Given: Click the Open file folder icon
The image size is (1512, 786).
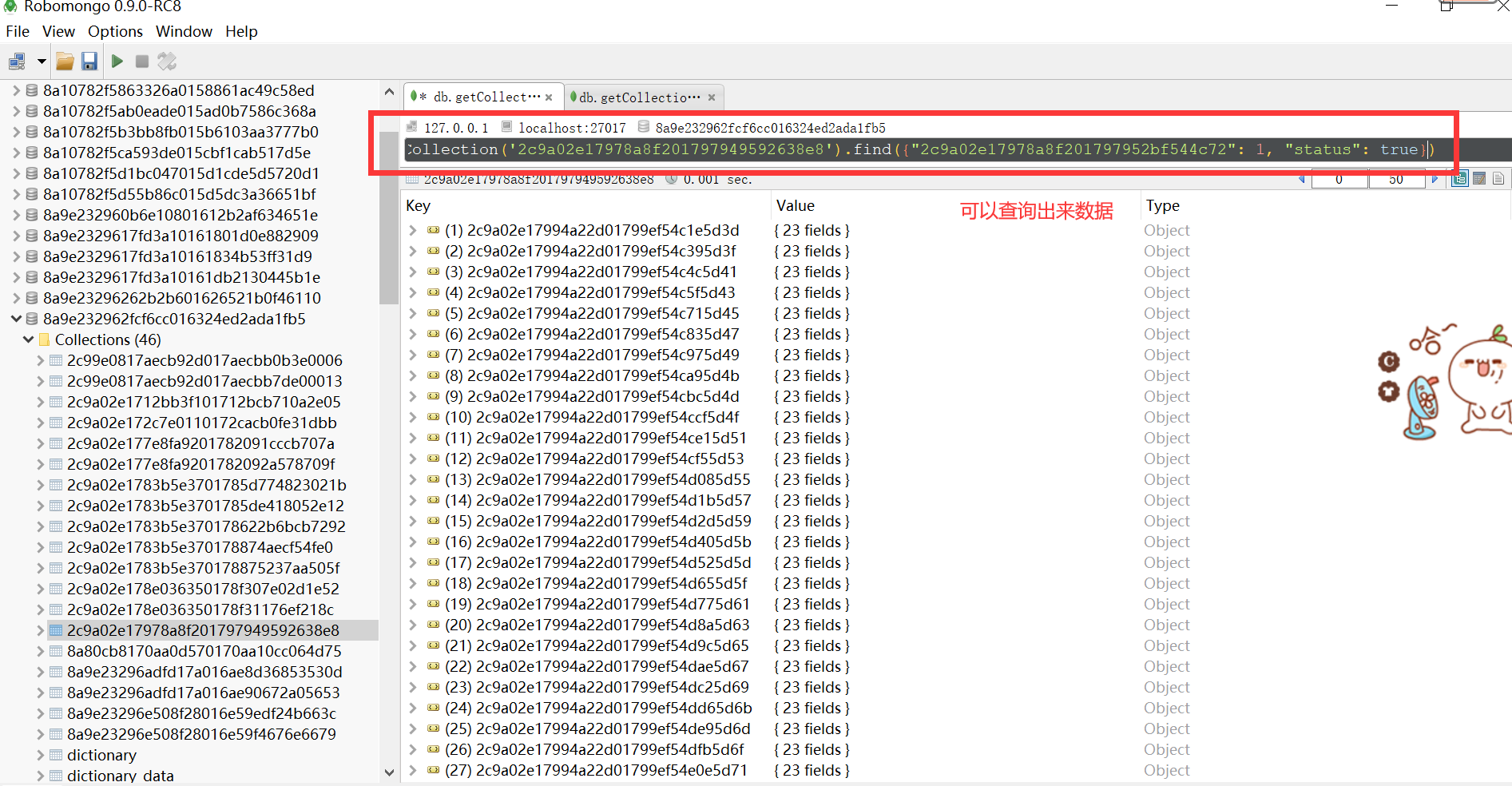Looking at the screenshot, I should 65,62.
